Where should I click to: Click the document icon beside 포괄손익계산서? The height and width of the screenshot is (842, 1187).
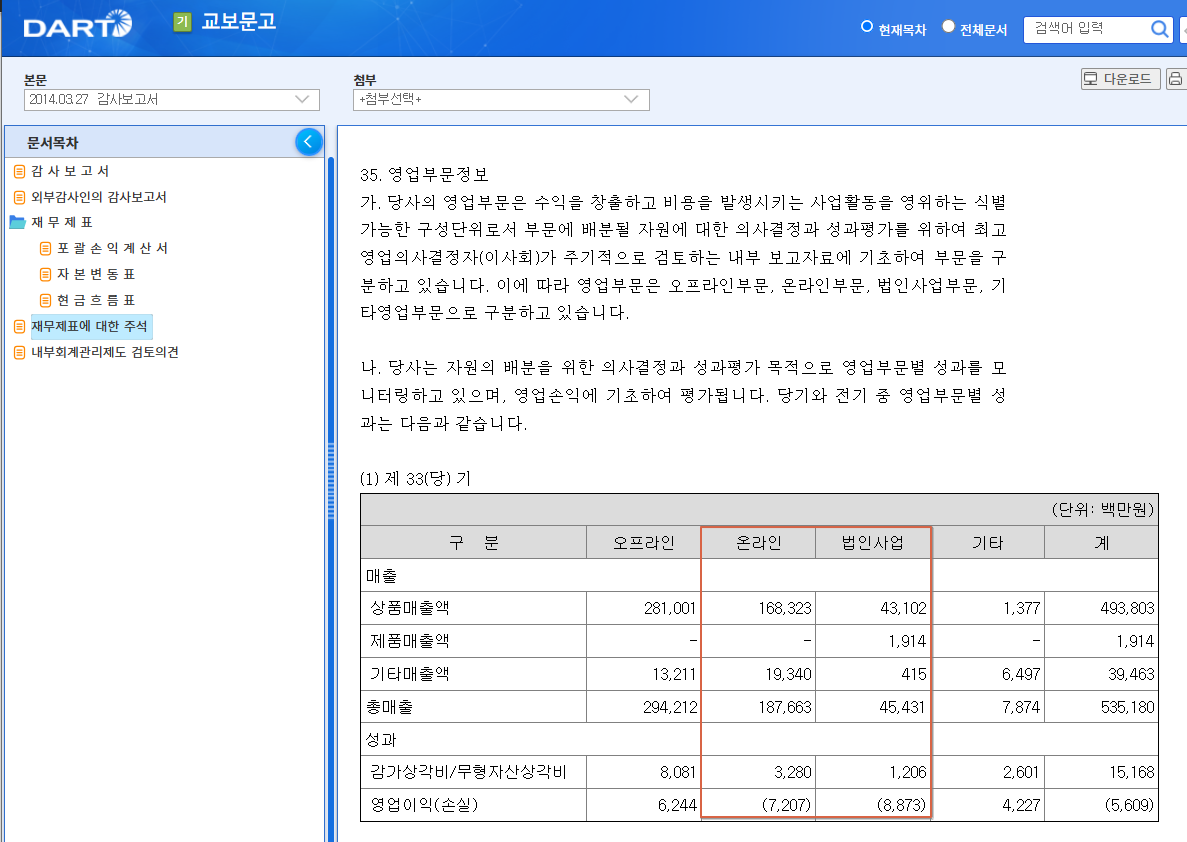45,249
